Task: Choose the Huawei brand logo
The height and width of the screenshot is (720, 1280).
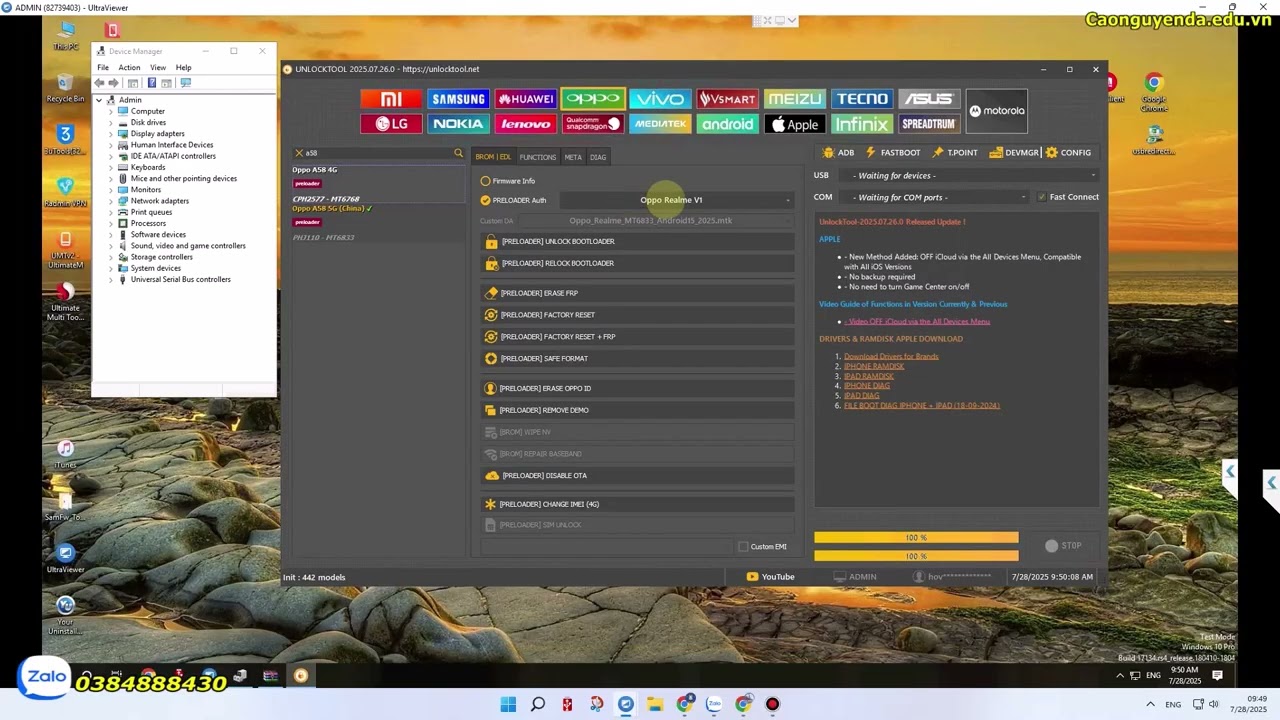Action: 525,99
